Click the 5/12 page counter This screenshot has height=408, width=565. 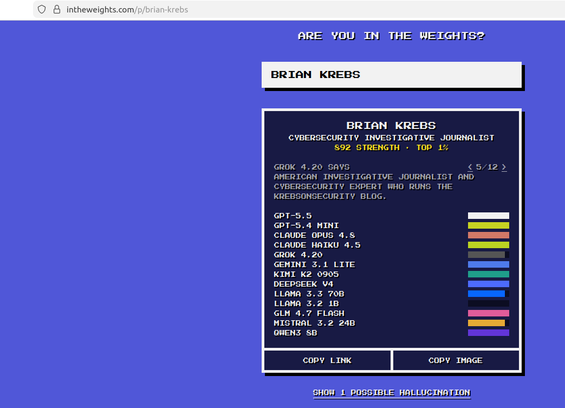click(487, 167)
